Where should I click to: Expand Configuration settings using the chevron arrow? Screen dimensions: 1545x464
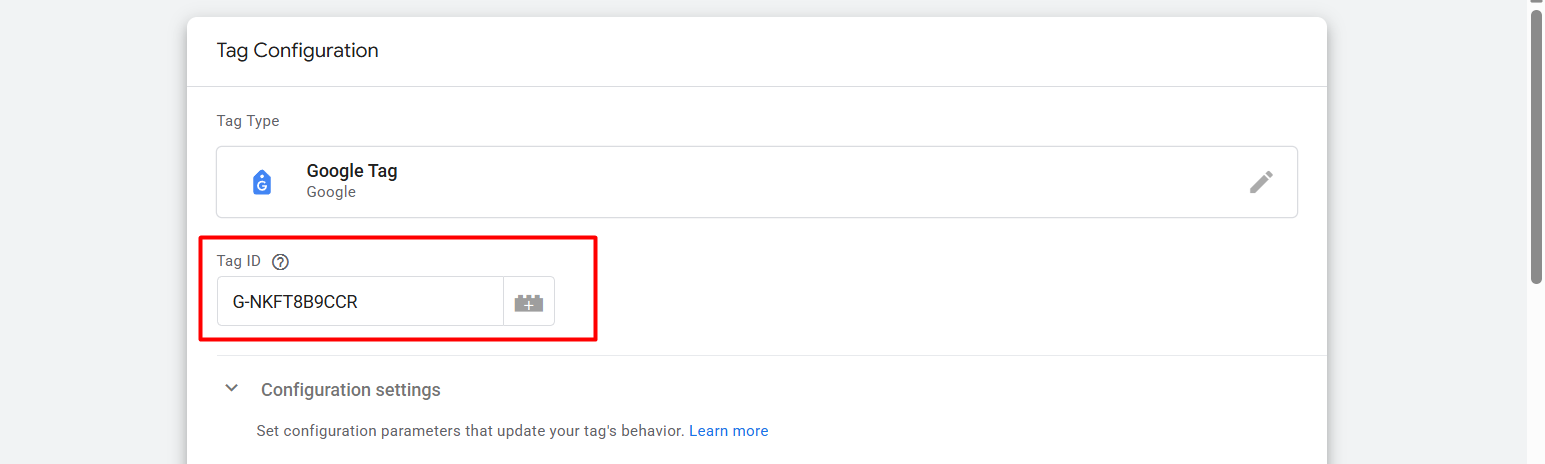pyautogui.click(x=232, y=388)
